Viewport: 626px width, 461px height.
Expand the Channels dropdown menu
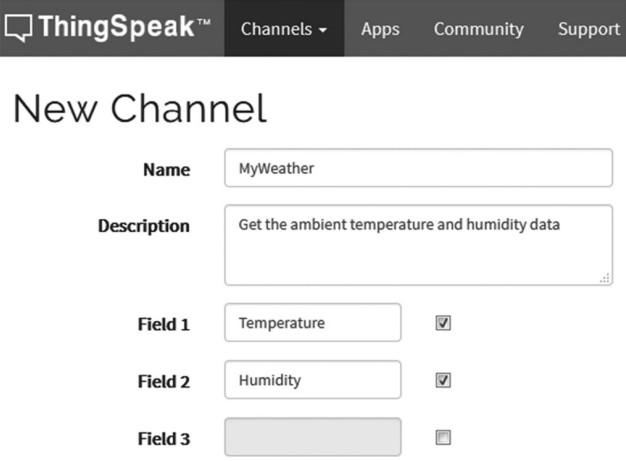click(284, 29)
